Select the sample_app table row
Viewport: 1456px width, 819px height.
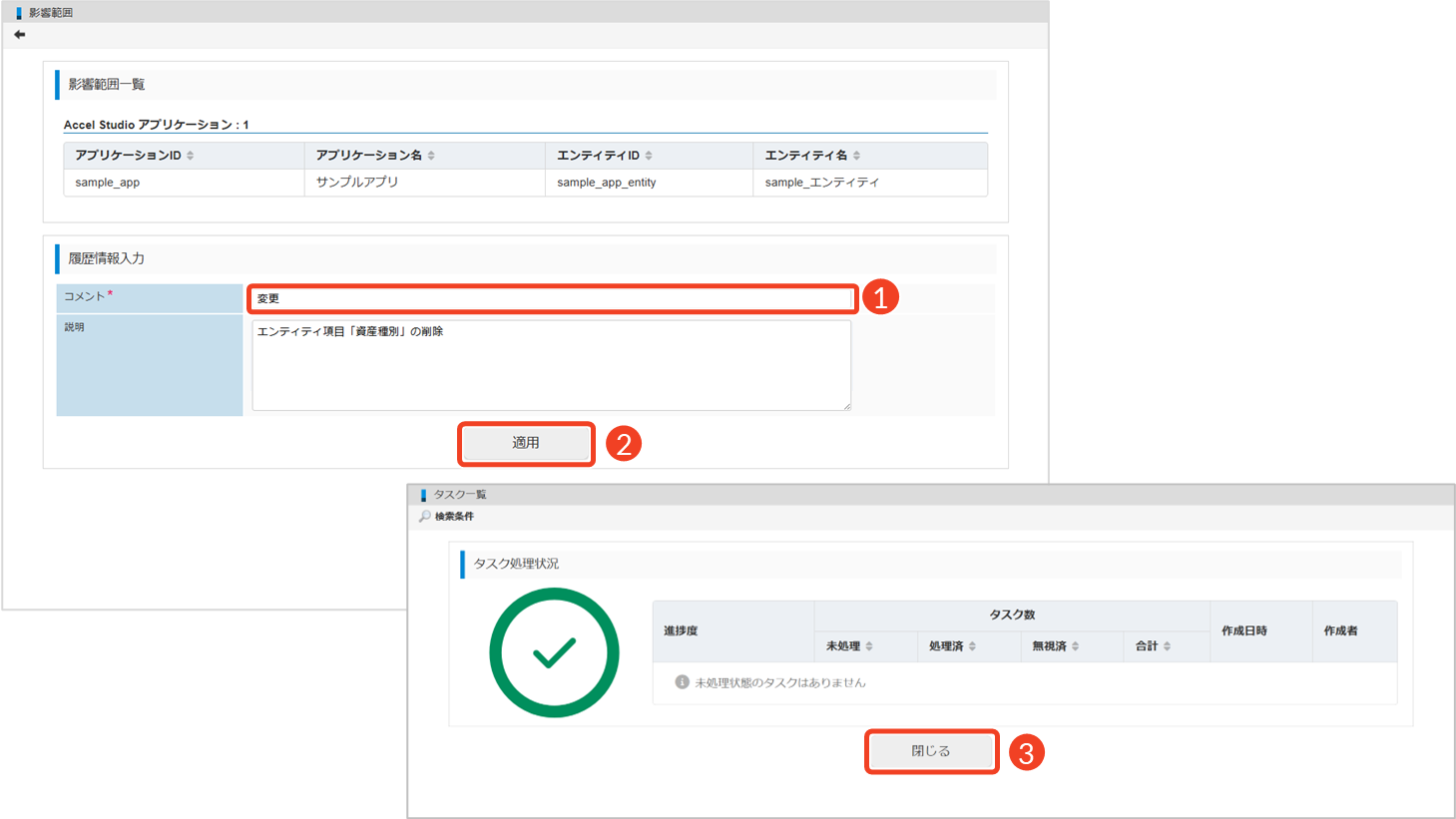(526, 183)
